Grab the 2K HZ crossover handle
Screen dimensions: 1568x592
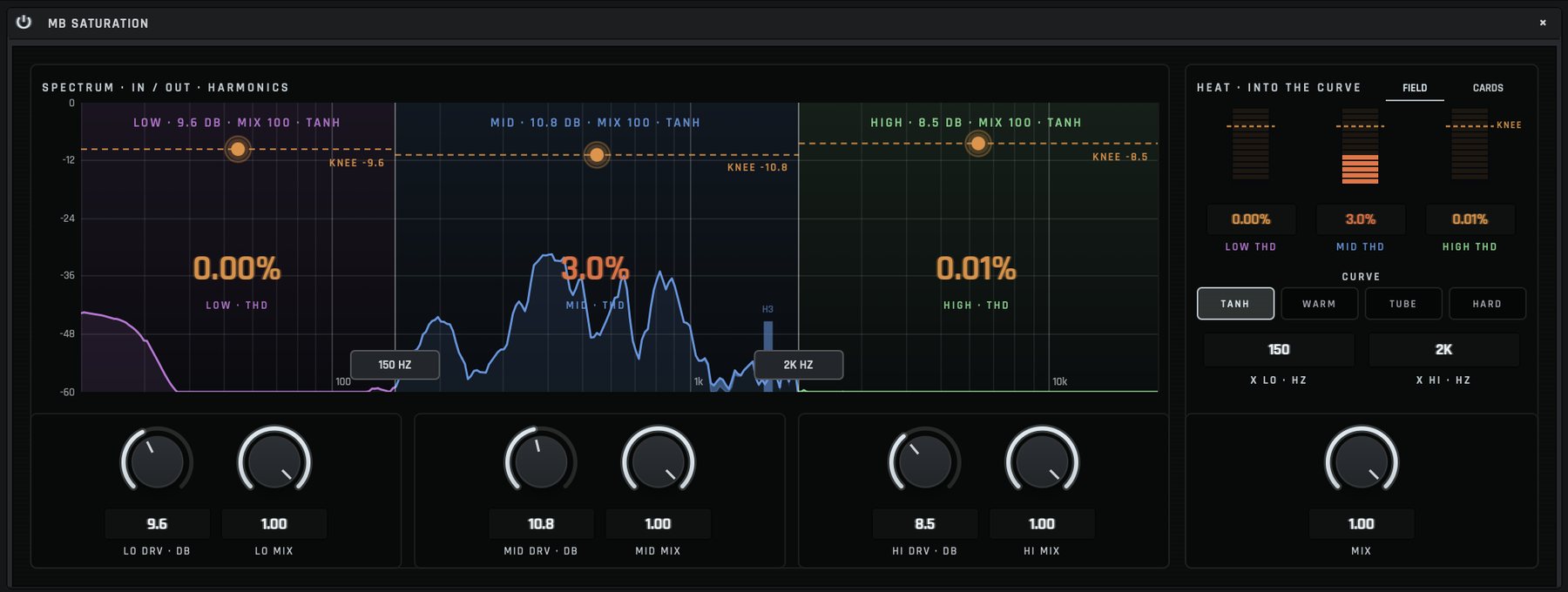798,365
